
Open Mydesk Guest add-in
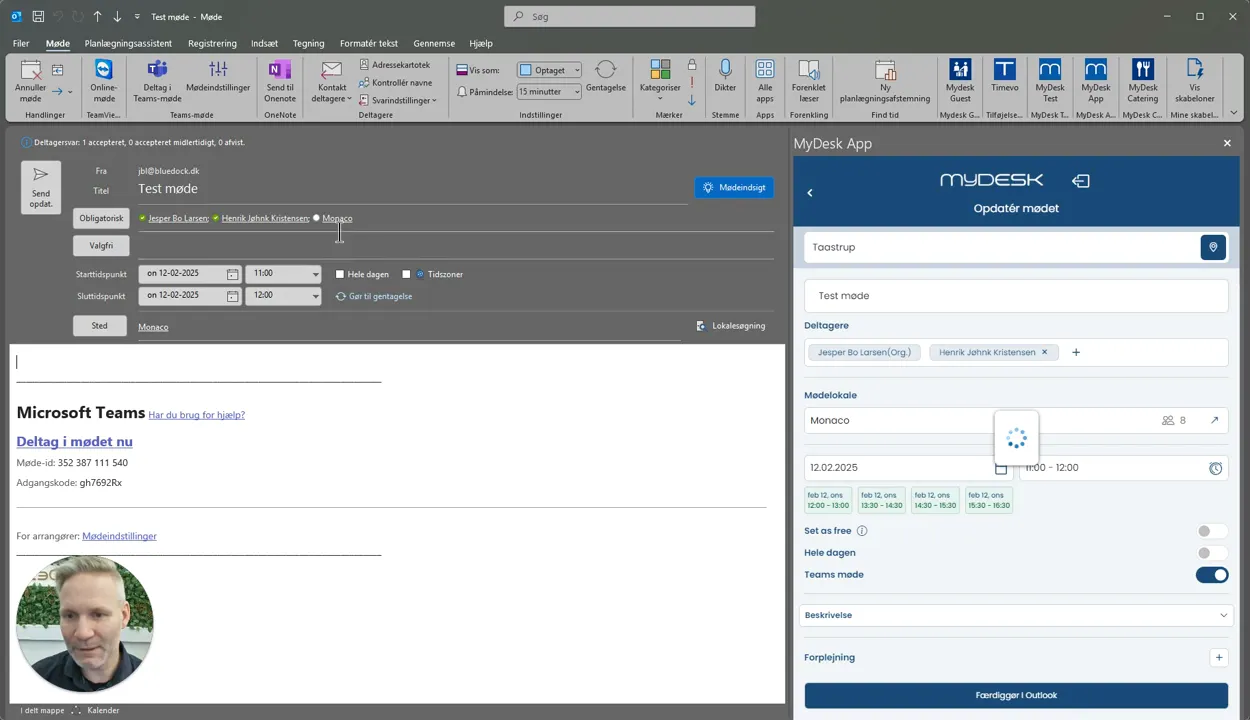pyautogui.click(x=960, y=80)
